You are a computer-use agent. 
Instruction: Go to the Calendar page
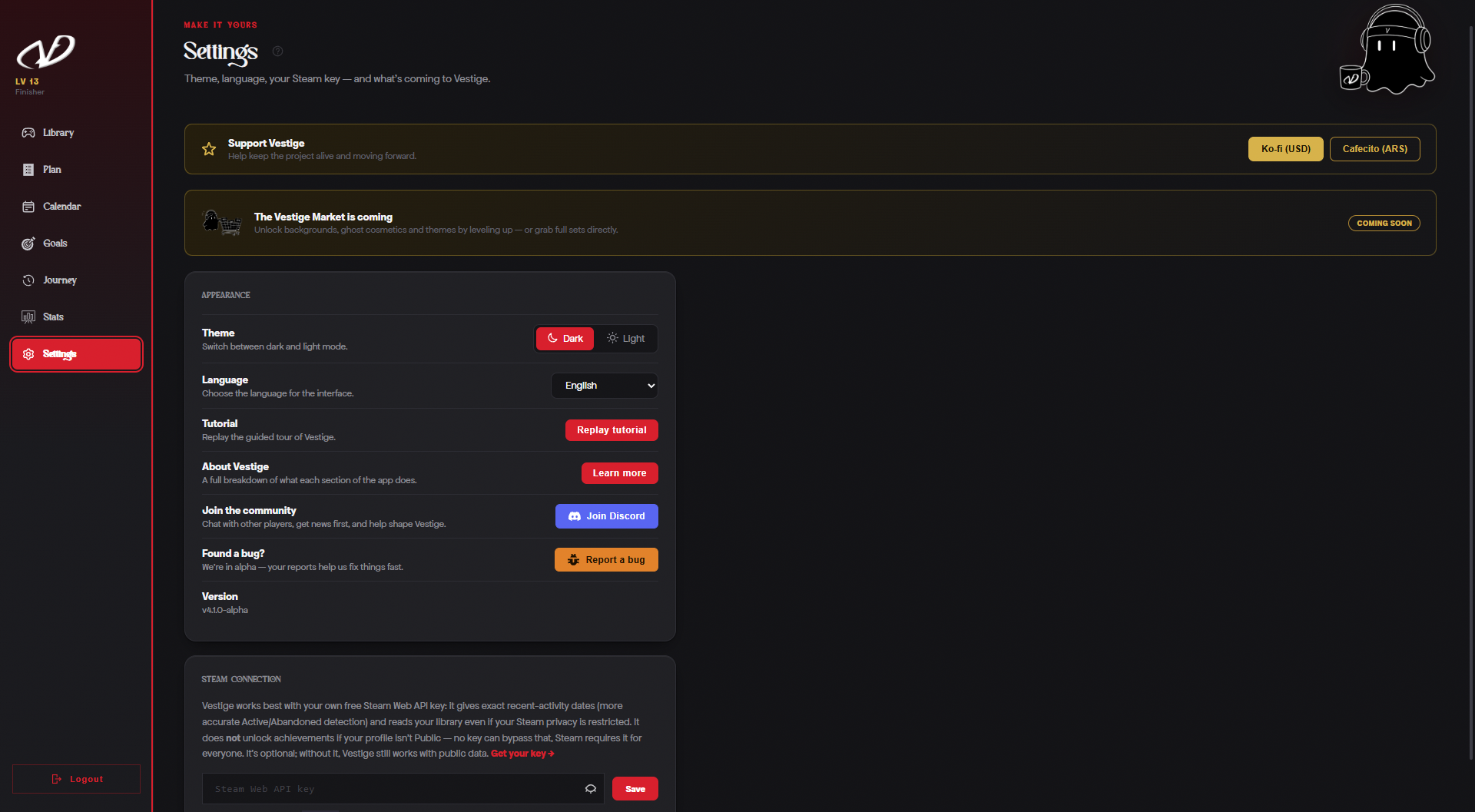pyautogui.click(x=76, y=207)
